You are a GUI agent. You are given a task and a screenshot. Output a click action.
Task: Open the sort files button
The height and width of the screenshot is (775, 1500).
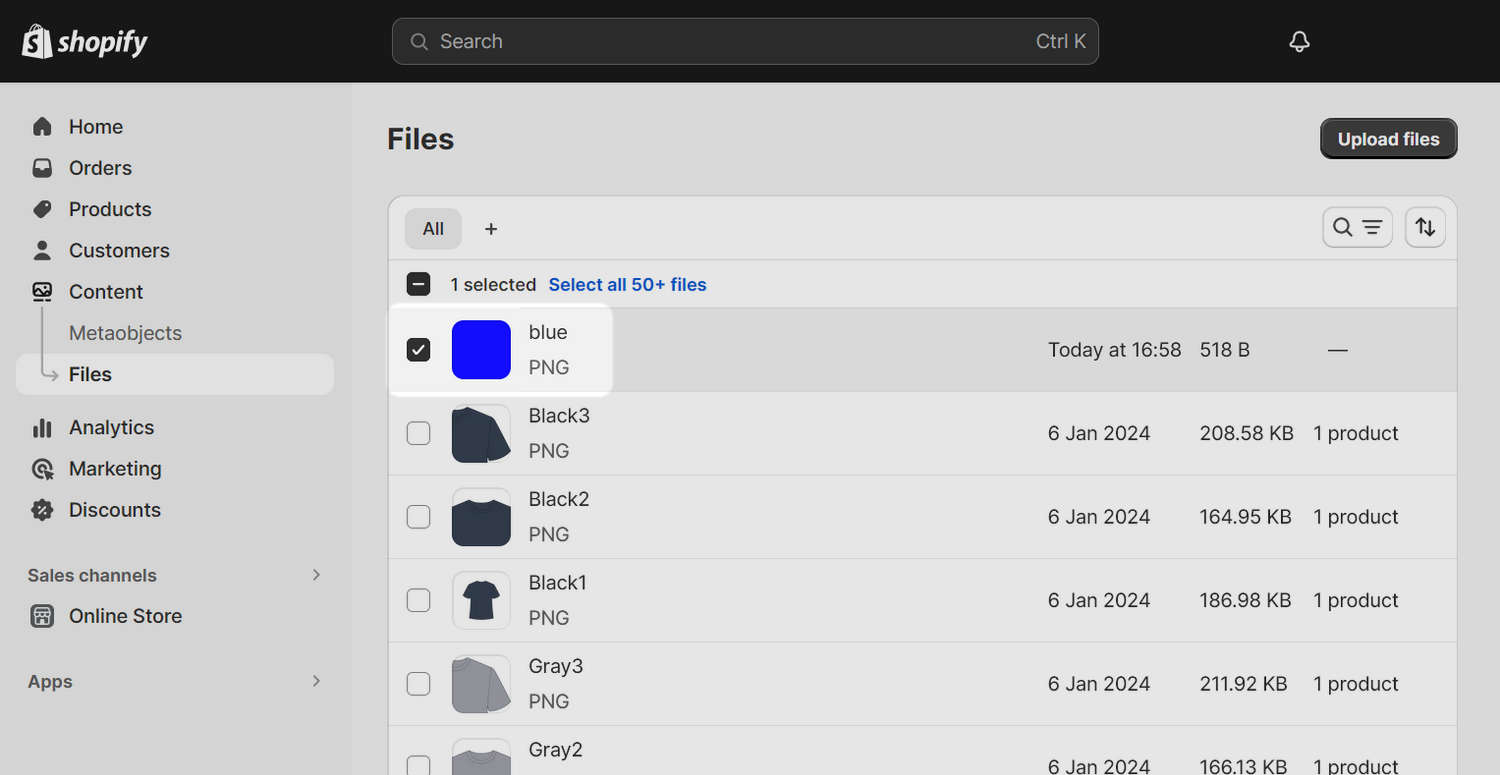pyautogui.click(x=1425, y=228)
